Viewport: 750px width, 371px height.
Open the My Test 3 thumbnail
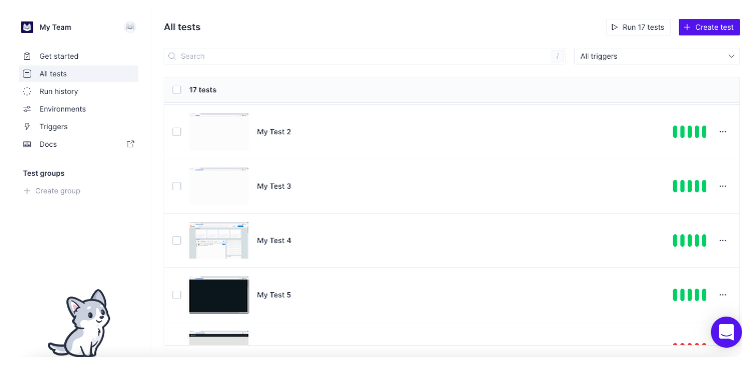[219, 186]
